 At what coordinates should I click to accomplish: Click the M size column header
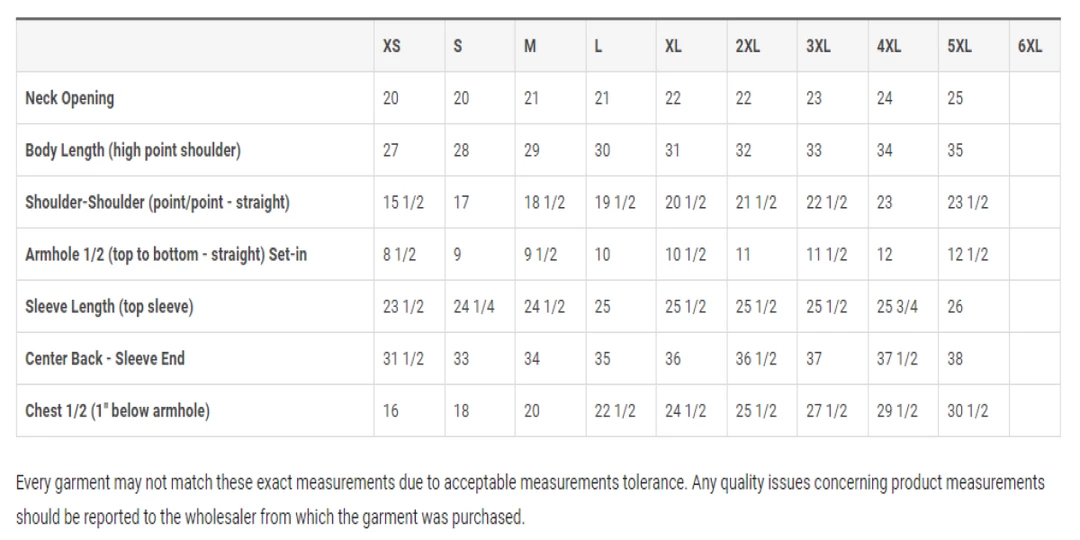click(x=530, y=46)
